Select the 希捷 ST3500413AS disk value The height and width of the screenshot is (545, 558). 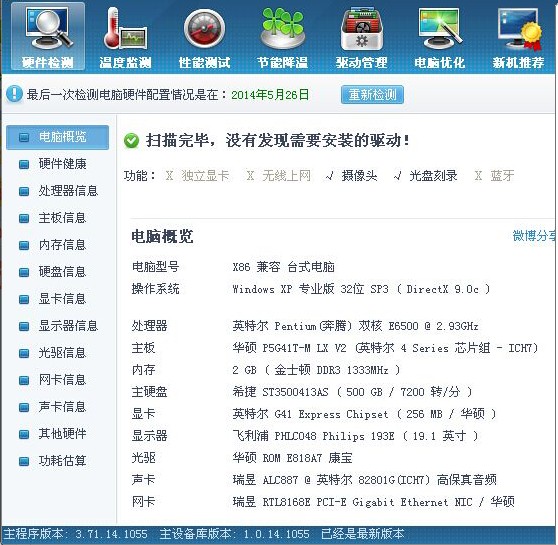click(352, 392)
